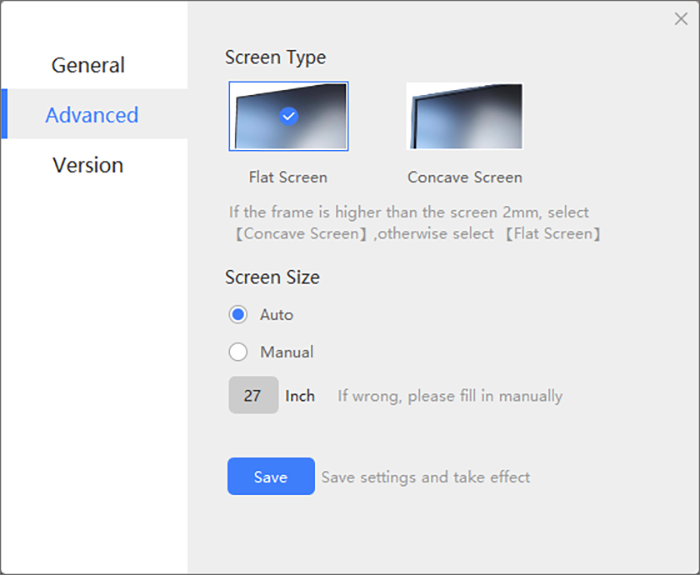The image size is (700, 575).
Task: Click the Screen Type heading
Action: (275, 58)
